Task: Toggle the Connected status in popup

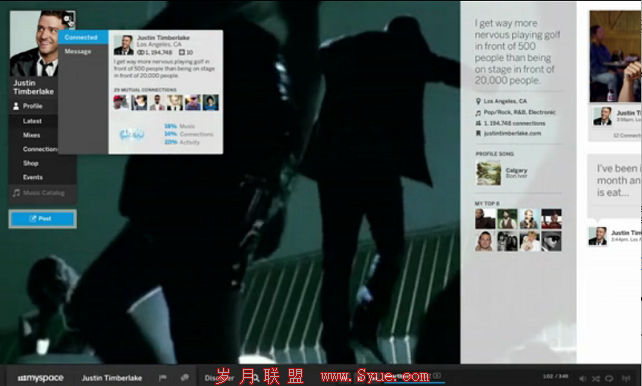Action: [83, 37]
